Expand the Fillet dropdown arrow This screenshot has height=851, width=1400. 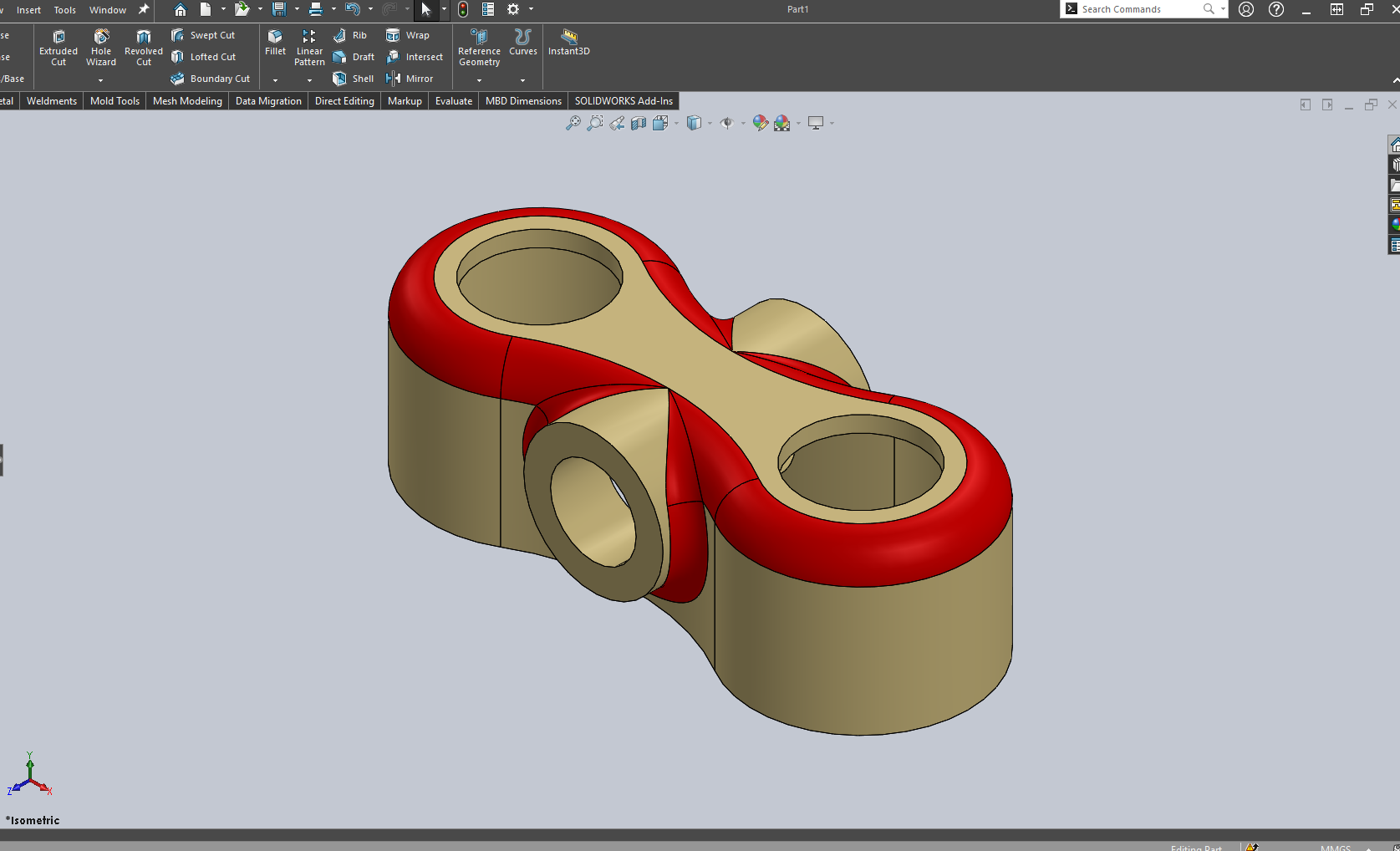point(275,80)
